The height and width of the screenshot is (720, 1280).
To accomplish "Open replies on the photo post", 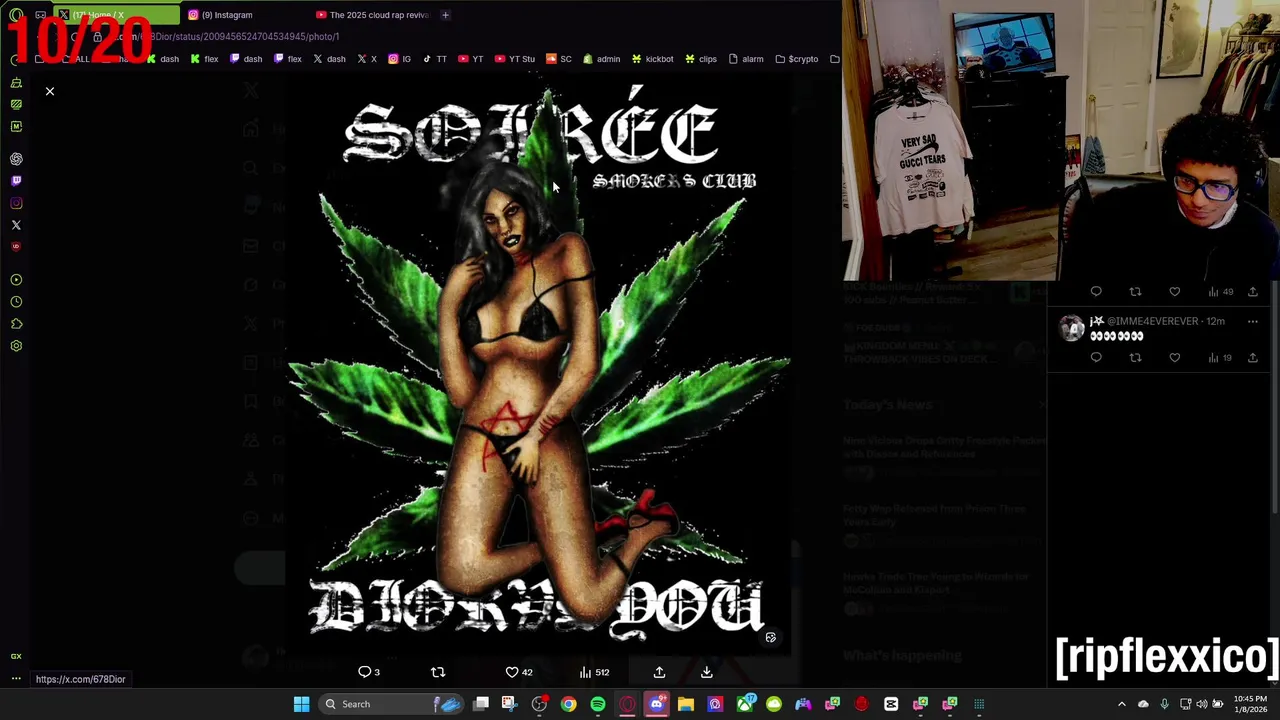I will pyautogui.click(x=368, y=672).
